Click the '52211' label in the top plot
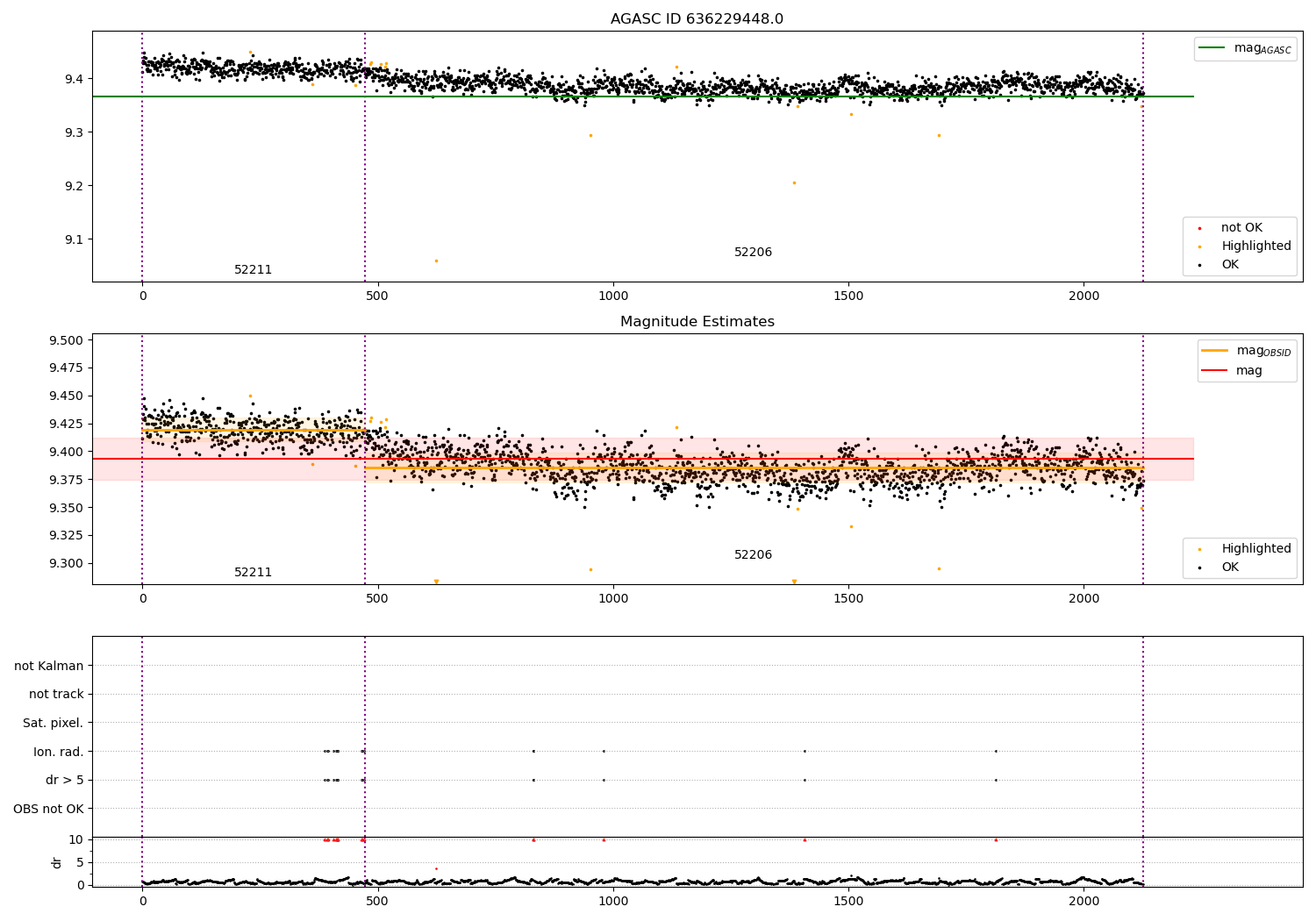 pyautogui.click(x=253, y=270)
